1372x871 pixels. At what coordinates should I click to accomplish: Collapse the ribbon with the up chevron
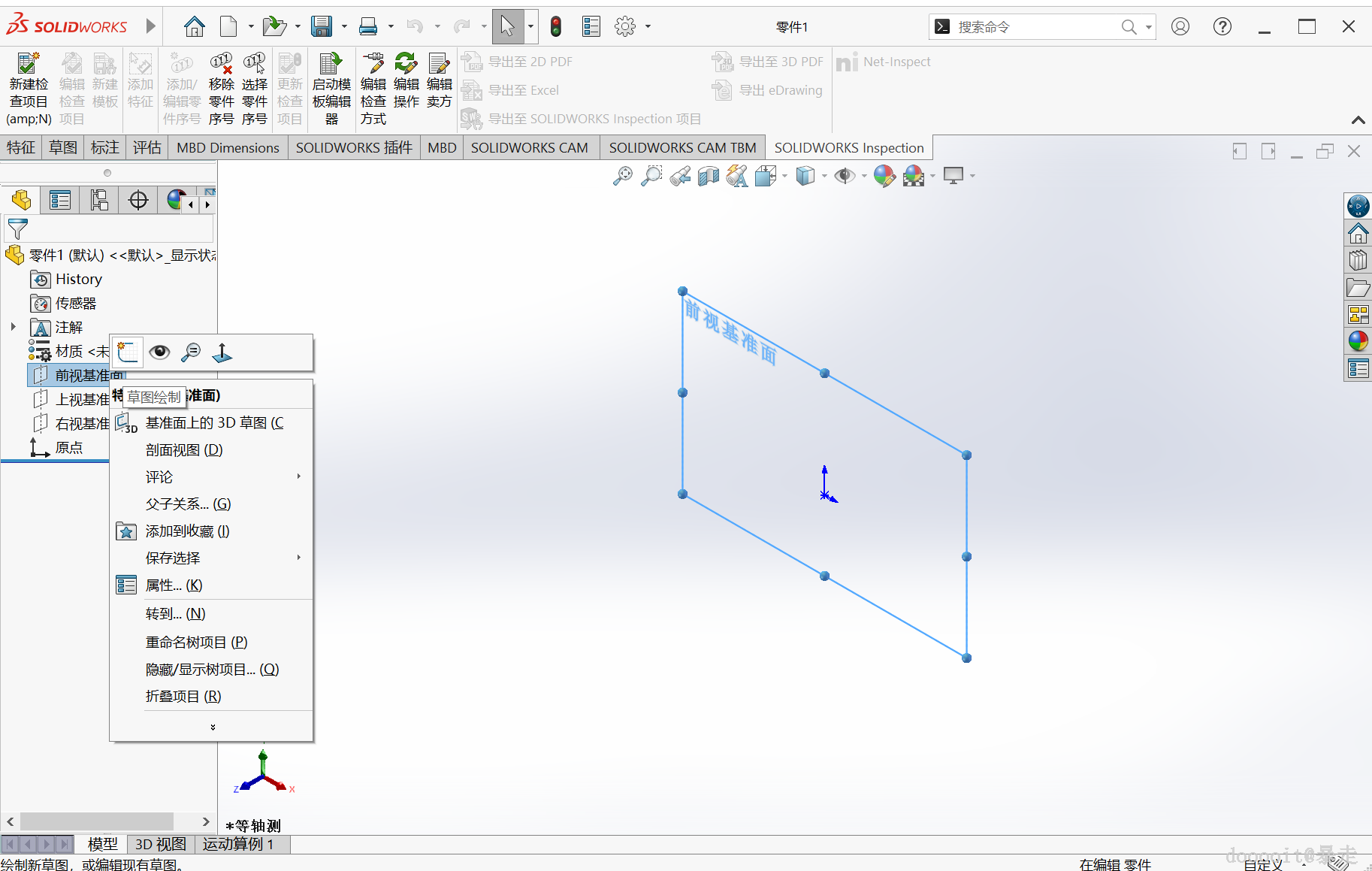[x=1358, y=120]
